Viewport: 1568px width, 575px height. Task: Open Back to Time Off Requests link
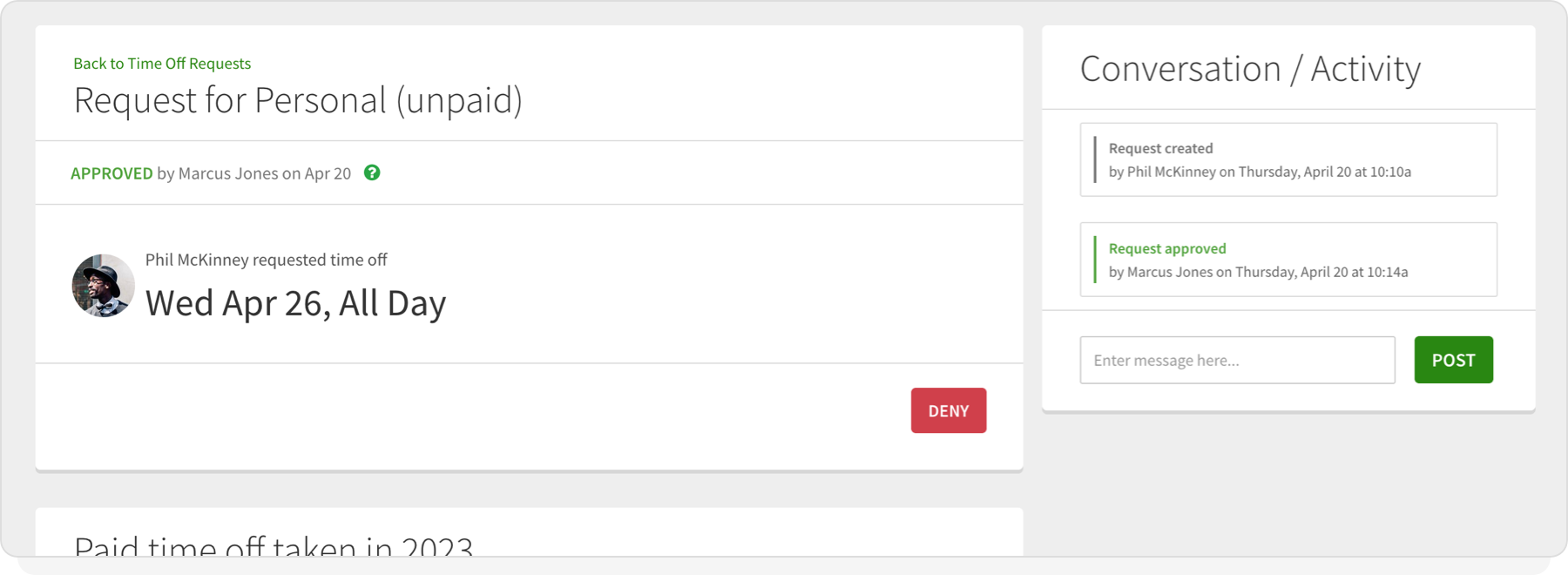pos(160,63)
